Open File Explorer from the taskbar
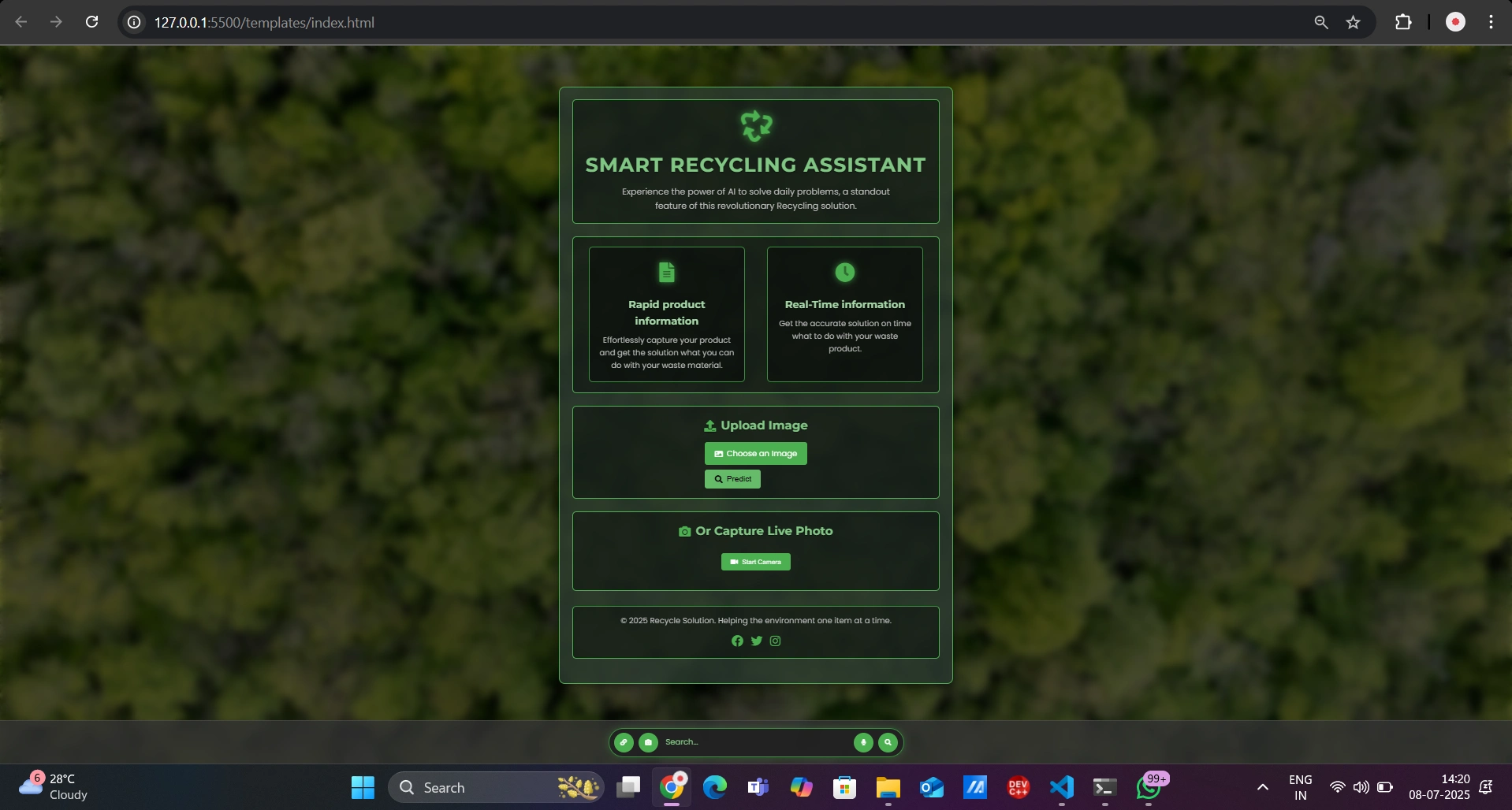 [888, 787]
